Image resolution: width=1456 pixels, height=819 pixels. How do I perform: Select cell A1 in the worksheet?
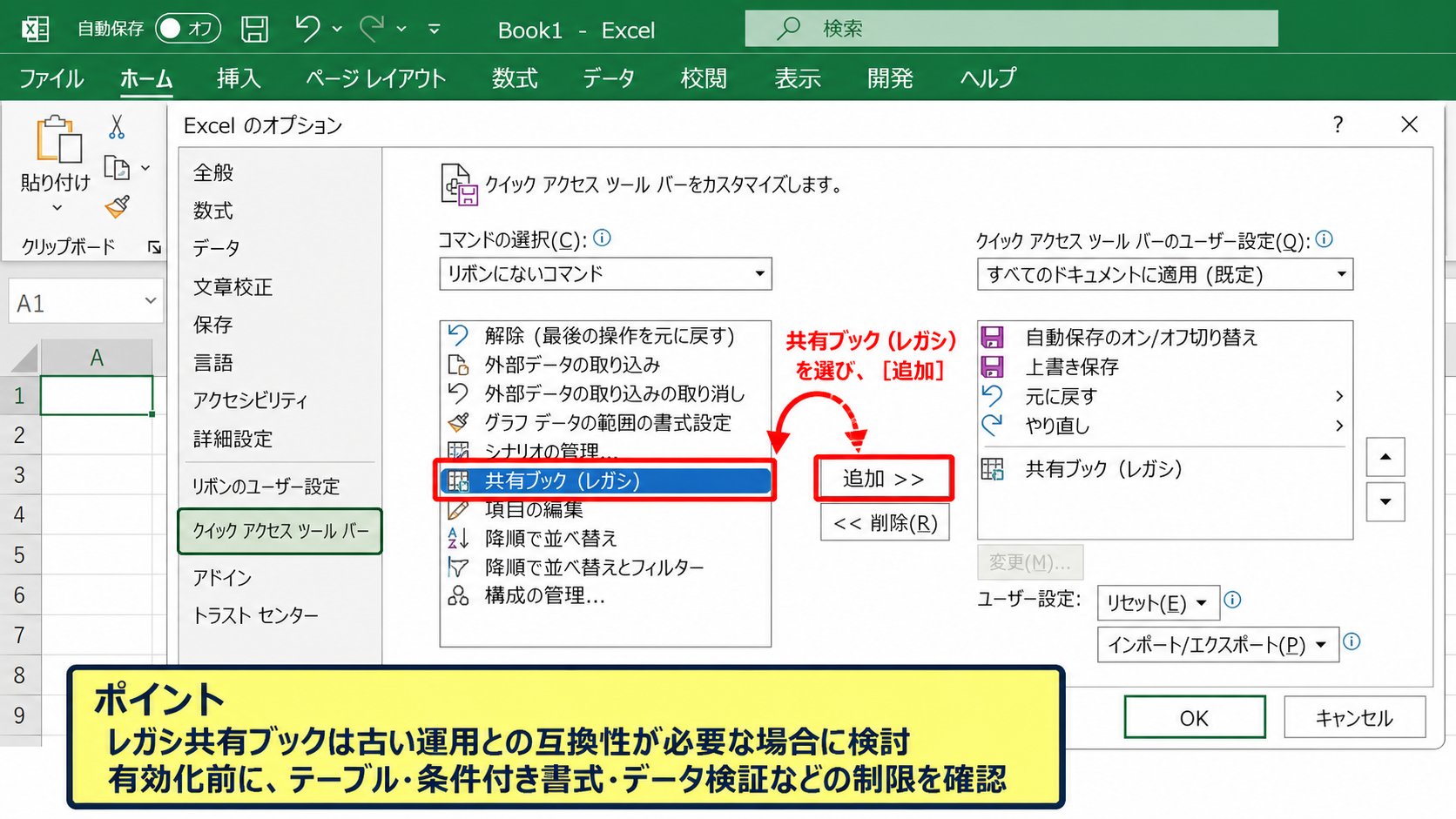tap(97, 396)
